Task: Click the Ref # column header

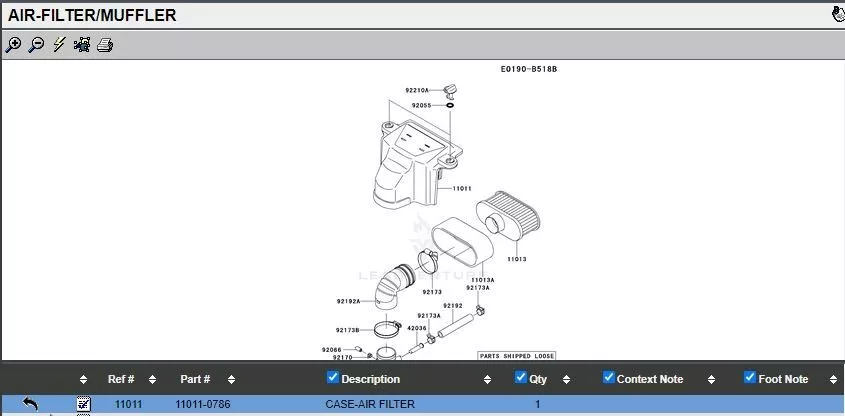Action: coord(121,379)
